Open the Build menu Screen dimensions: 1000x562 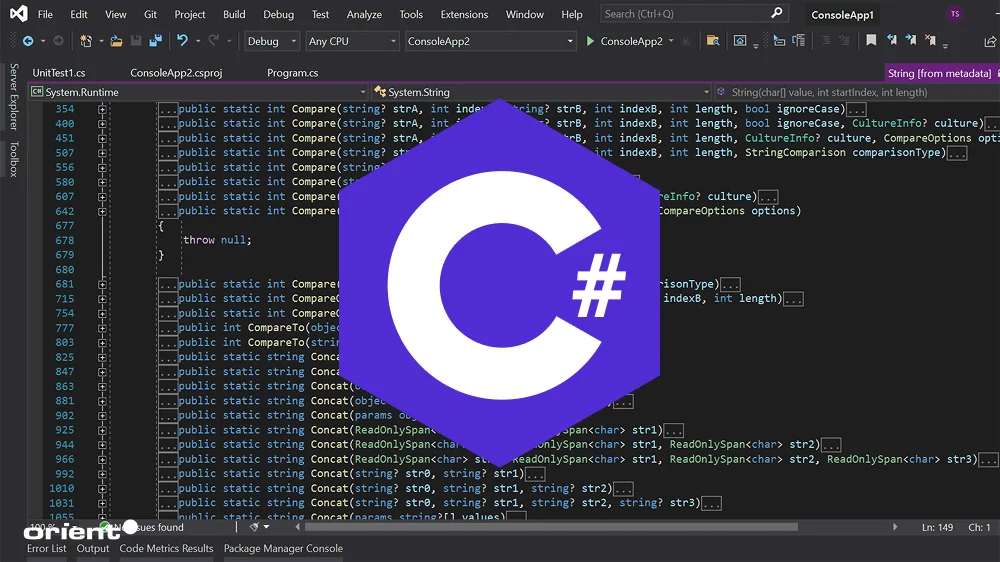[x=234, y=15]
